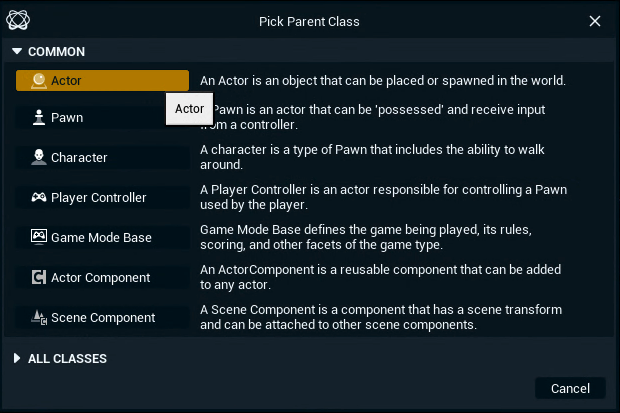Pick Scene Component as parent class
Viewport: 620px width, 413px height.
coord(102,317)
